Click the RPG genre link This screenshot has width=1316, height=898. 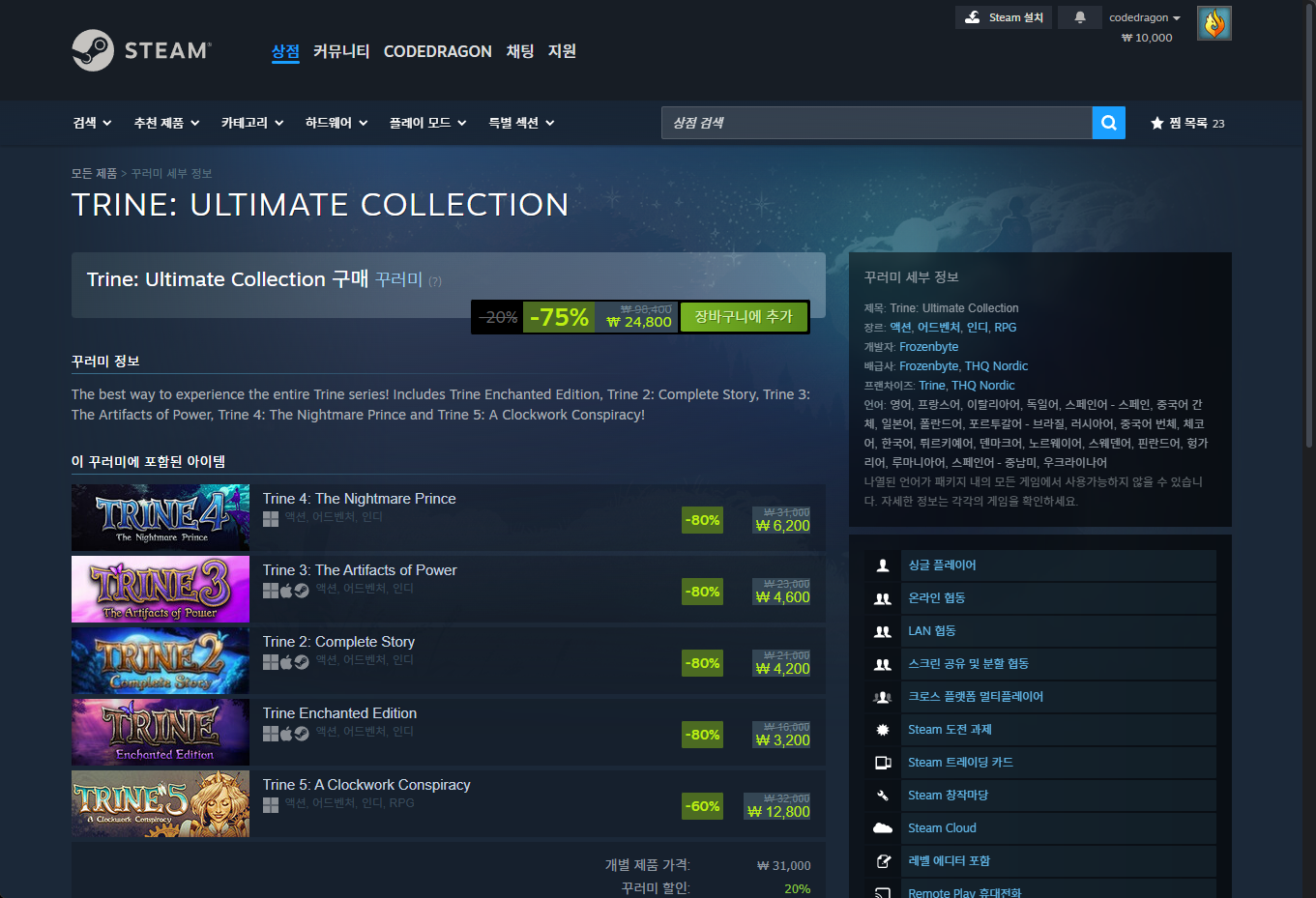(1006, 328)
